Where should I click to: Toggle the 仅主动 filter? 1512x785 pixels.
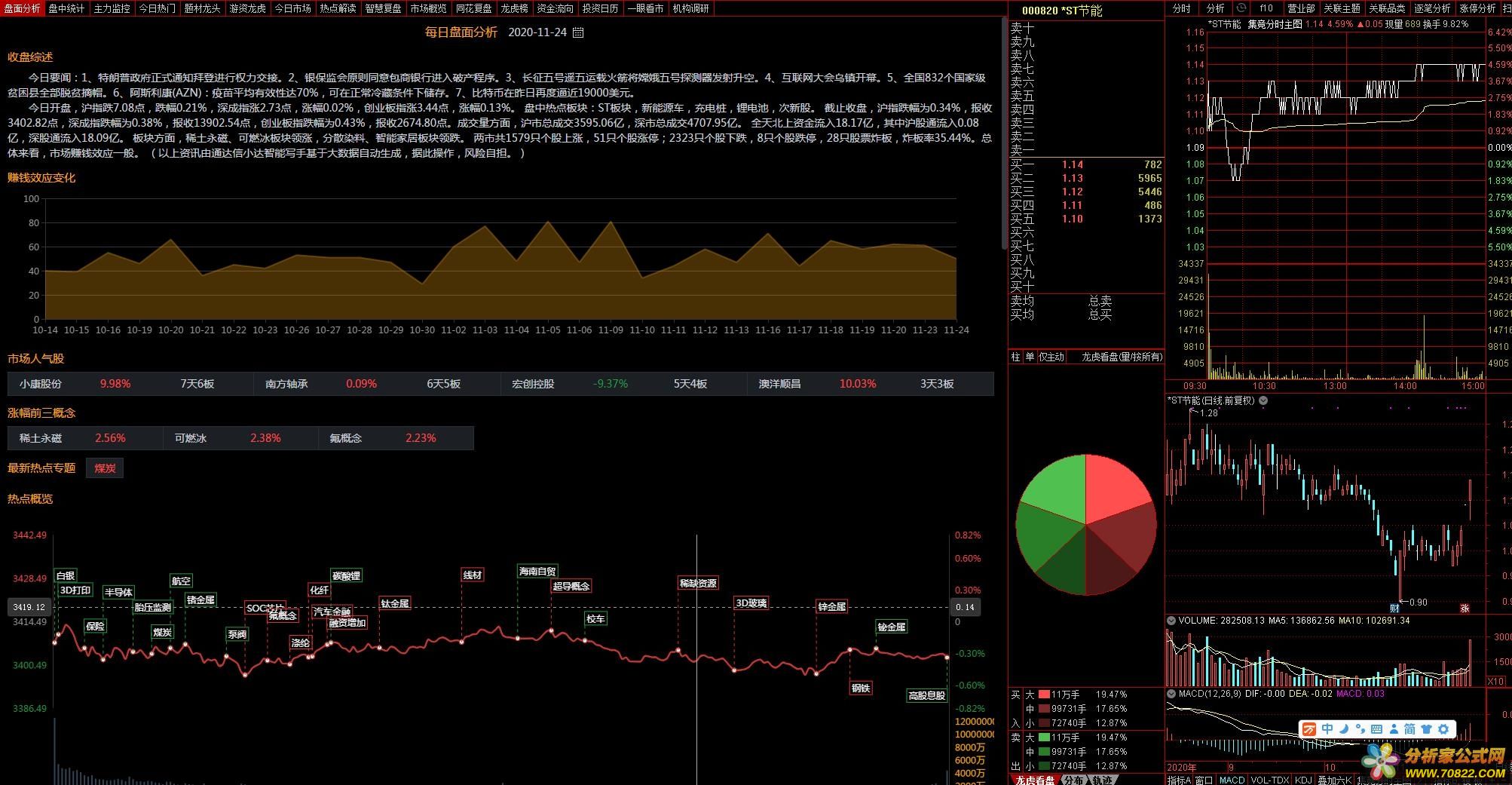tap(1051, 357)
